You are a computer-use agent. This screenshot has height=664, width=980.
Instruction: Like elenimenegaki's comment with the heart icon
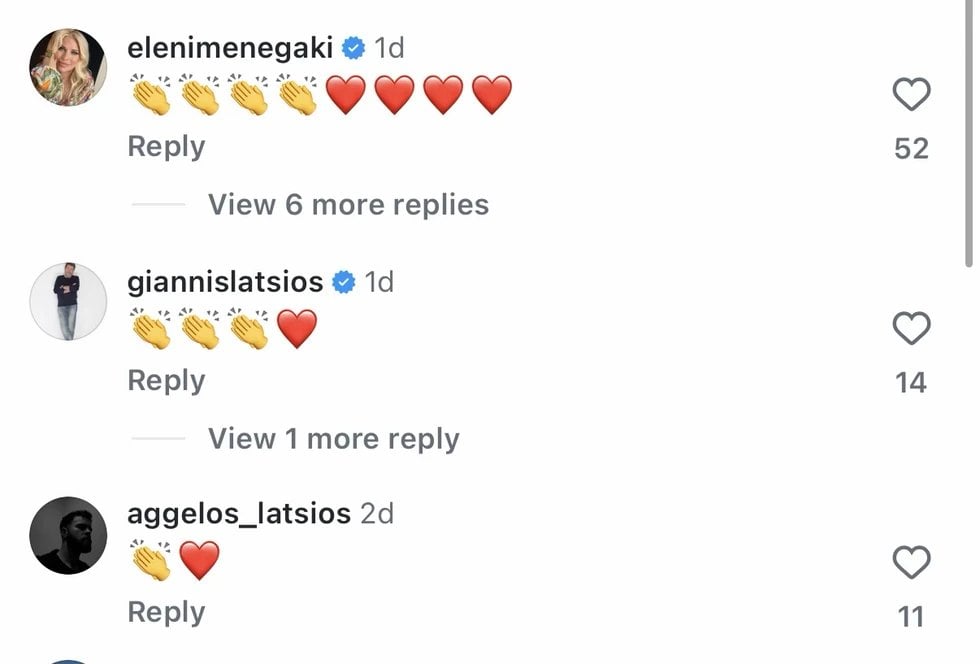click(911, 94)
